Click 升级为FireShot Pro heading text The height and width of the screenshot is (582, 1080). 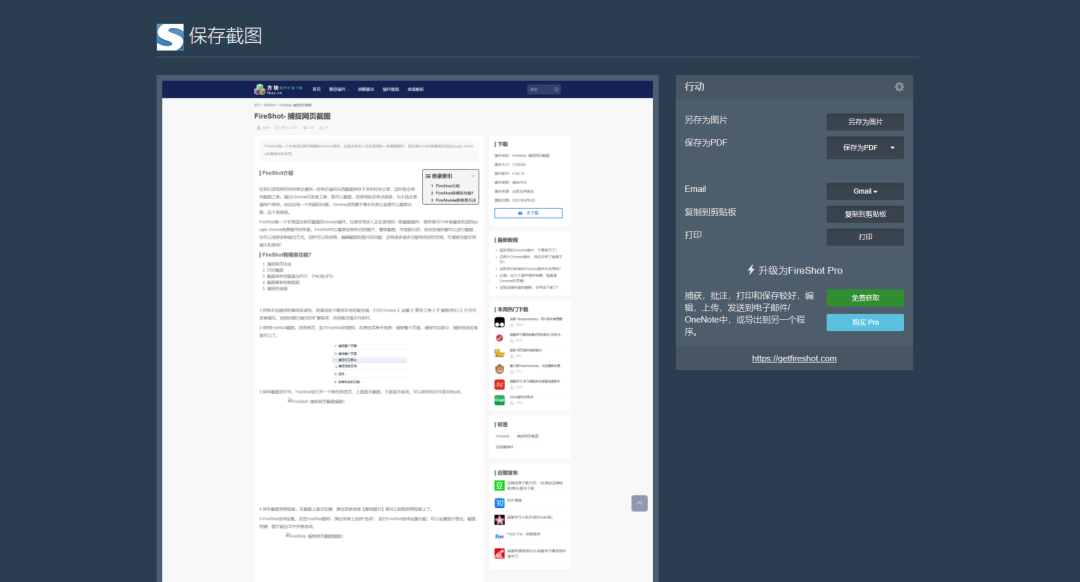pos(800,271)
